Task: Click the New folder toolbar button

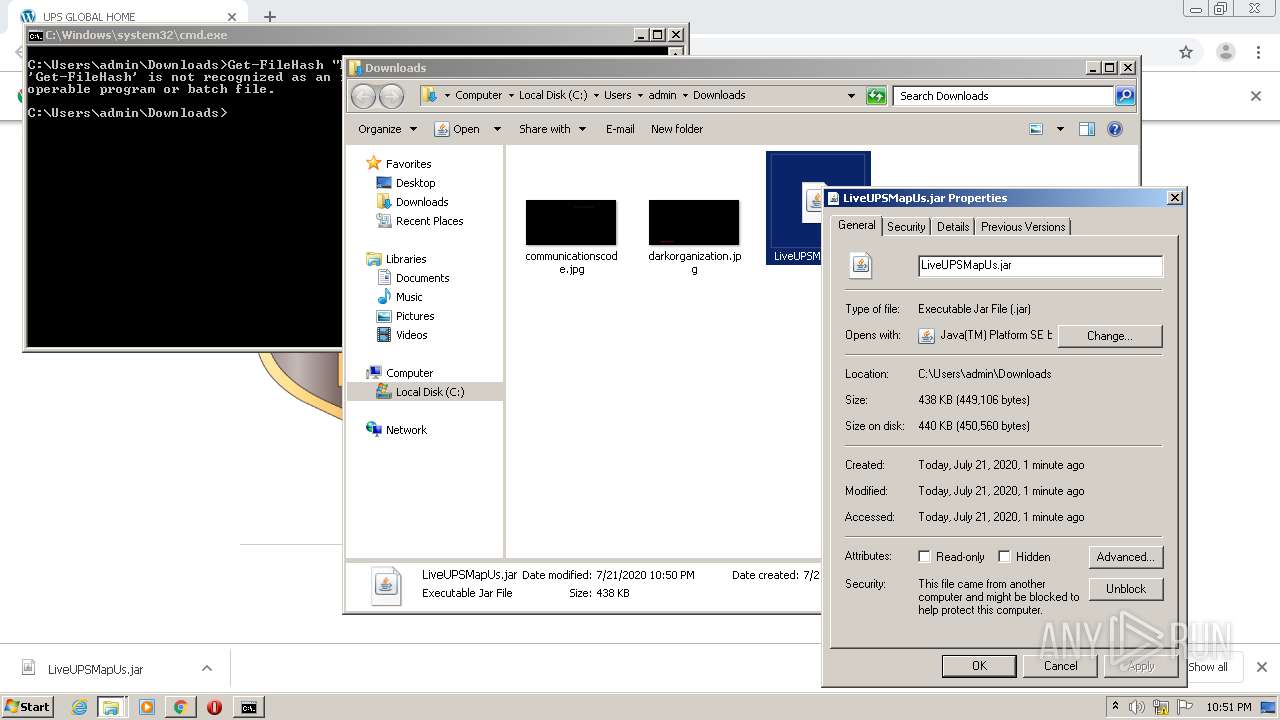Action: tap(677, 129)
